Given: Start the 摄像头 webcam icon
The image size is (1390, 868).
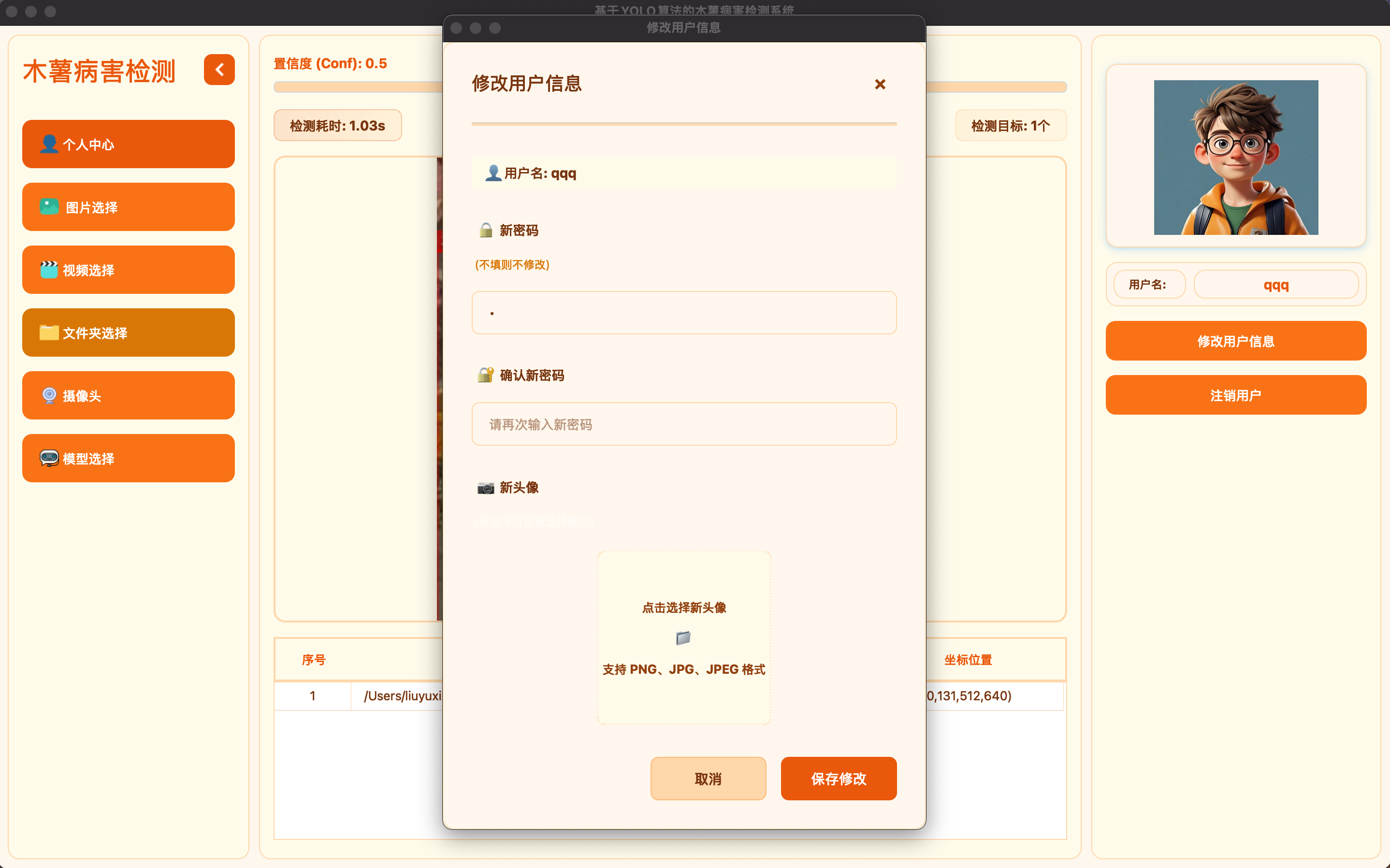Looking at the screenshot, I should [x=49, y=395].
